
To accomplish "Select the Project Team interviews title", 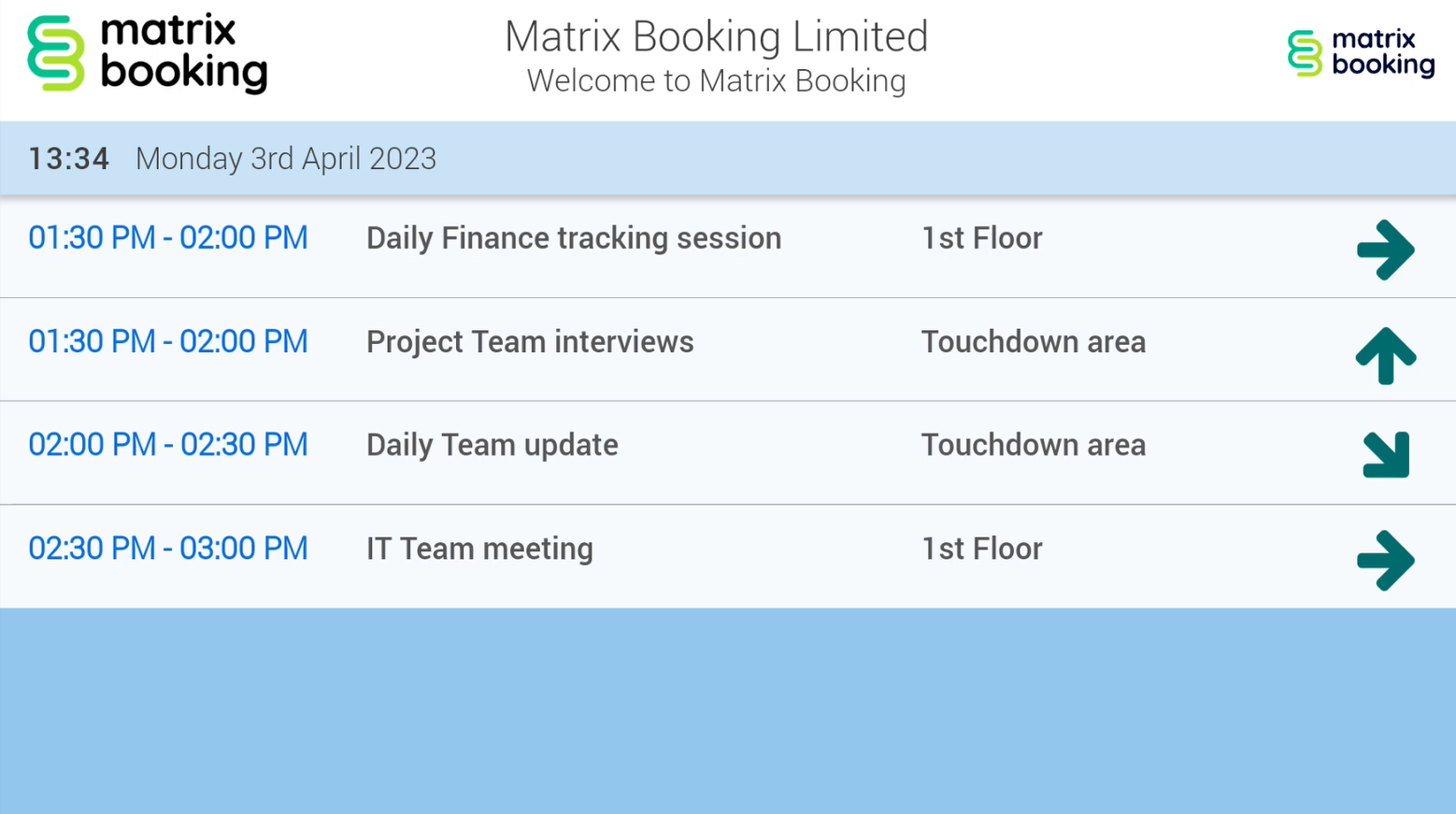I will (x=530, y=342).
